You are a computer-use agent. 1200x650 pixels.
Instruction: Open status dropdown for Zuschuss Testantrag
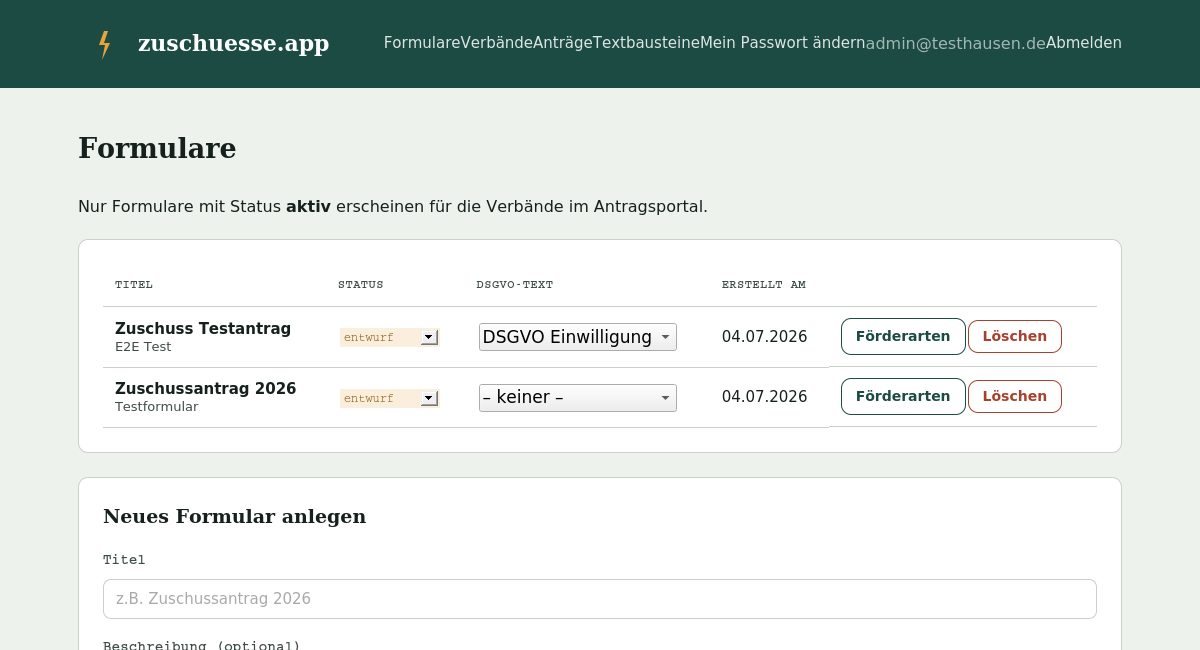tap(389, 337)
